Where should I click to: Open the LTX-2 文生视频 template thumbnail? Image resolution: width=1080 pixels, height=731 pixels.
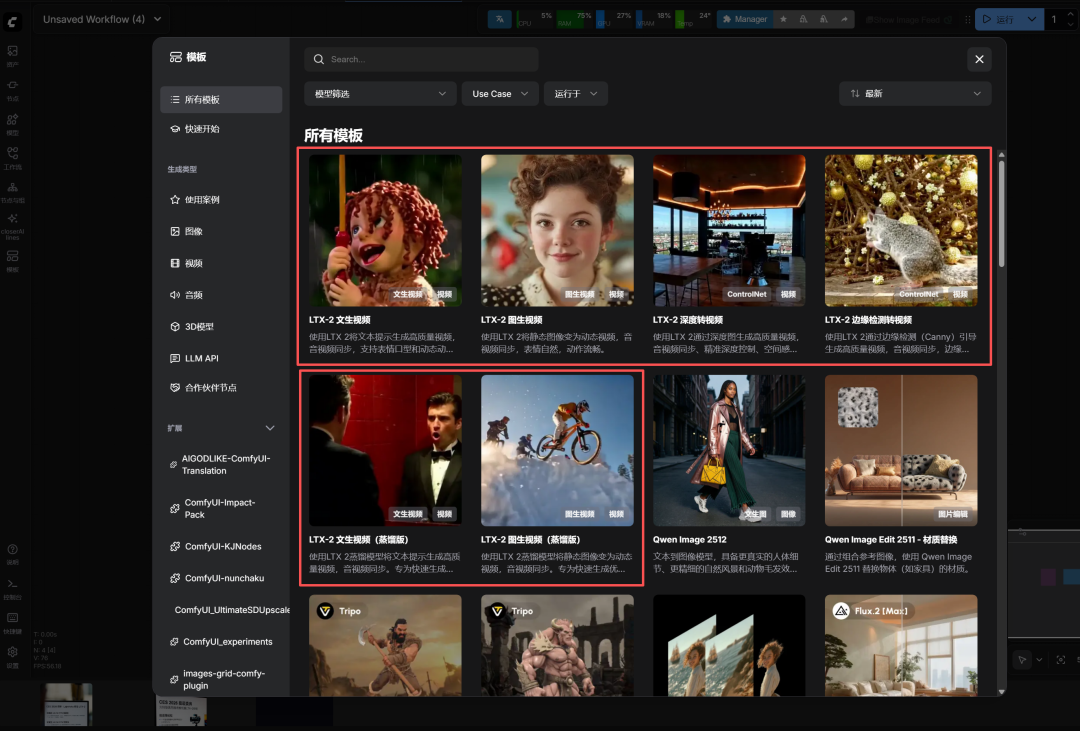(385, 230)
